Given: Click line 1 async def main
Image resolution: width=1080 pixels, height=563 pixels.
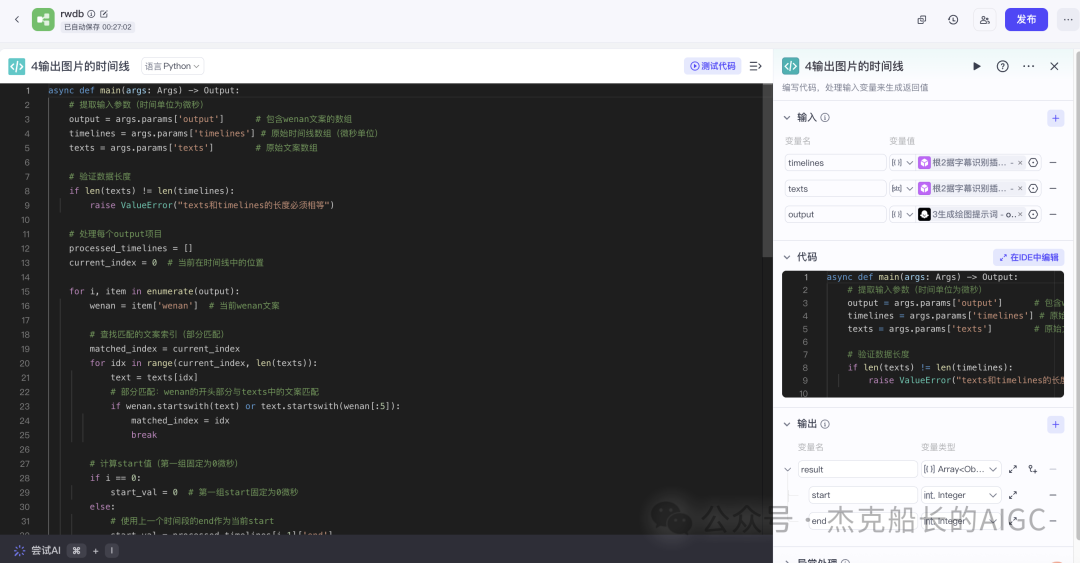Looking at the screenshot, I should [x=144, y=90].
